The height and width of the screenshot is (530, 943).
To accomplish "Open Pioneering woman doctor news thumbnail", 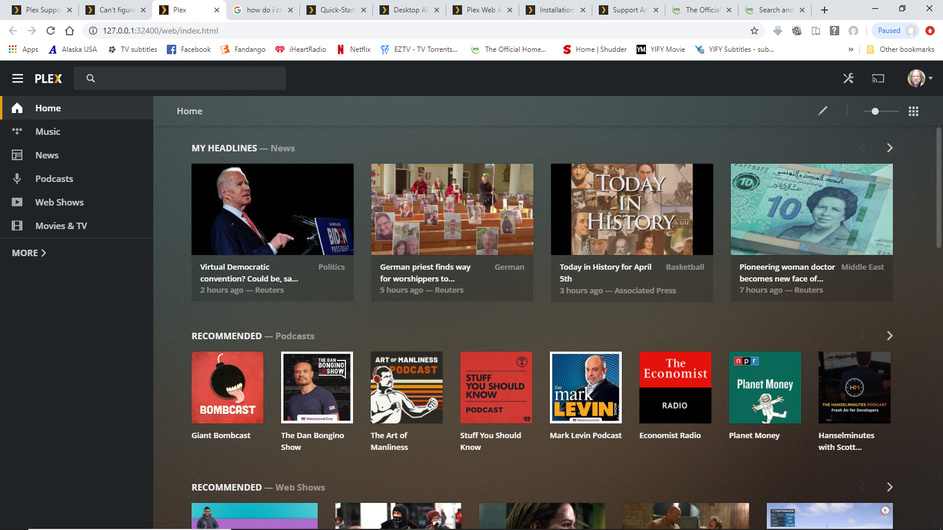I will 811,209.
